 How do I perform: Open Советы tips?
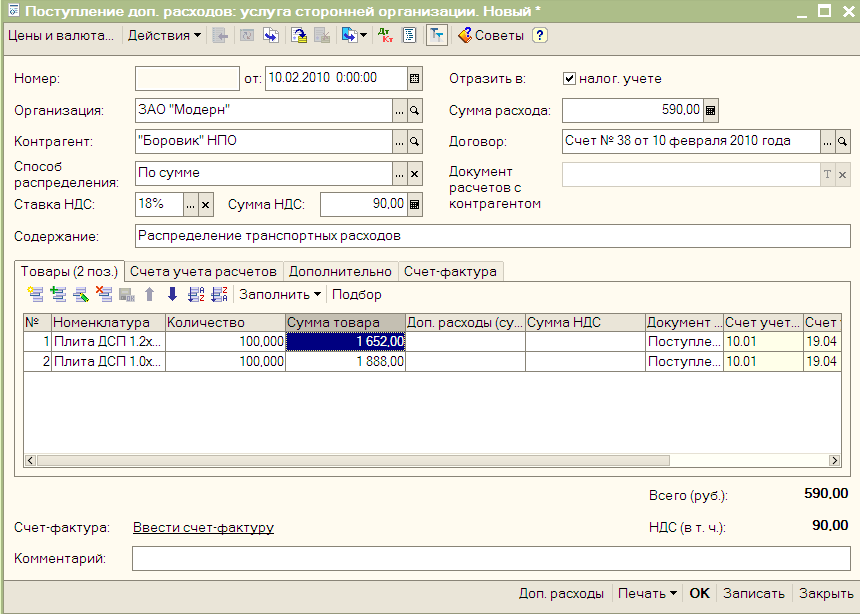pyautogui.click(x=491, y=36)
